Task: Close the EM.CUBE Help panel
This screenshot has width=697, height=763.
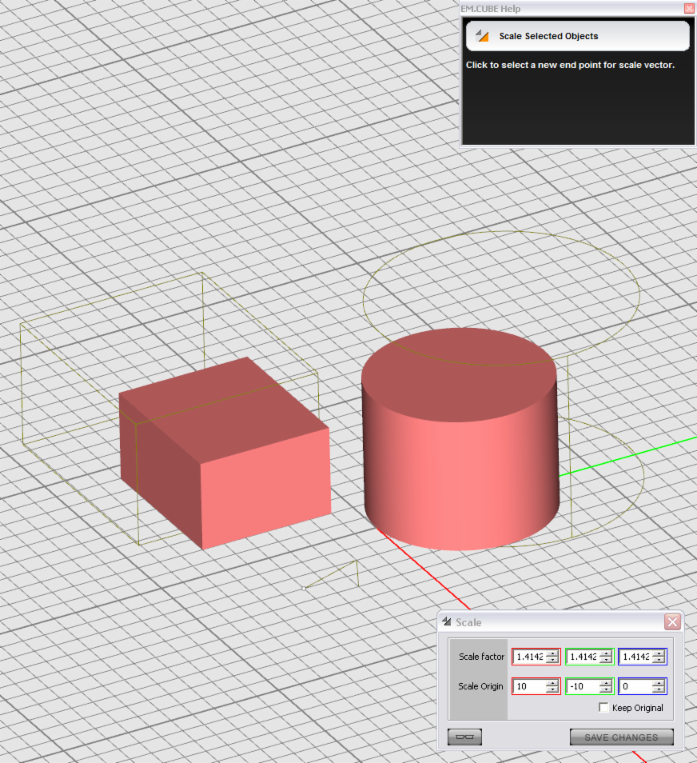Action: pyautogui.click(x=689, y=8)
